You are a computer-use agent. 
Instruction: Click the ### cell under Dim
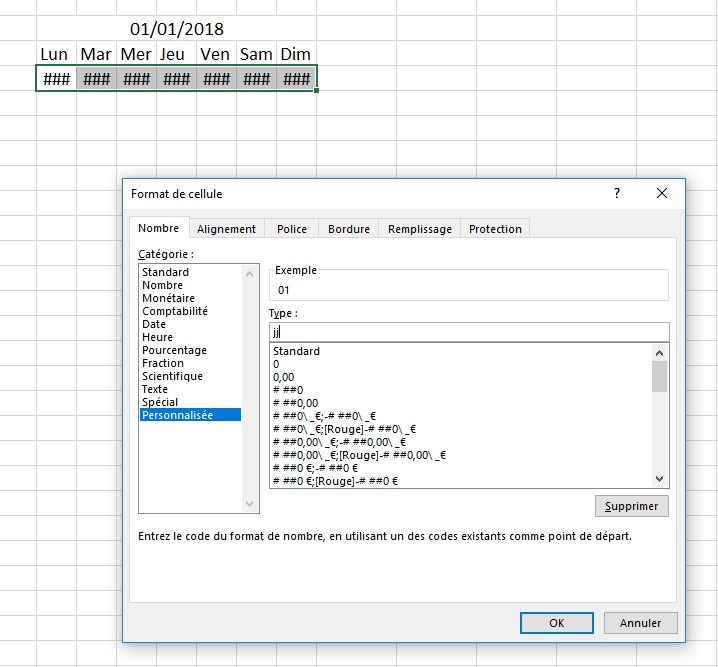tap(296, 79)
